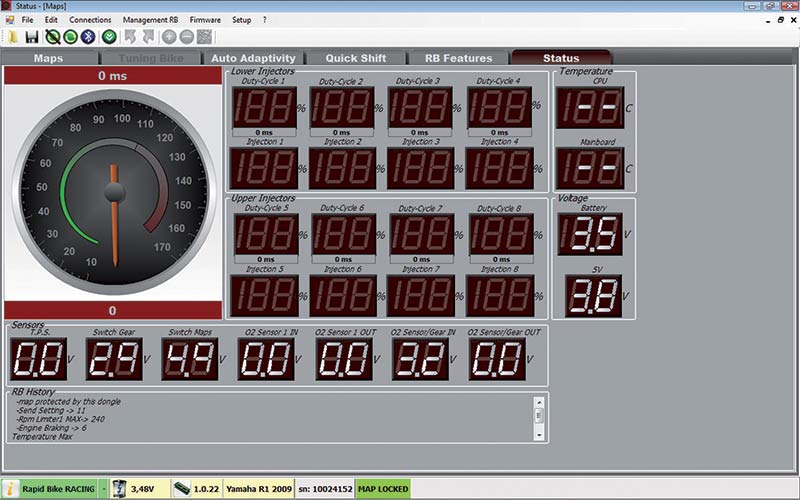Switch to the Quick Shift tab
800x500 pixels.
pos(357,58)
